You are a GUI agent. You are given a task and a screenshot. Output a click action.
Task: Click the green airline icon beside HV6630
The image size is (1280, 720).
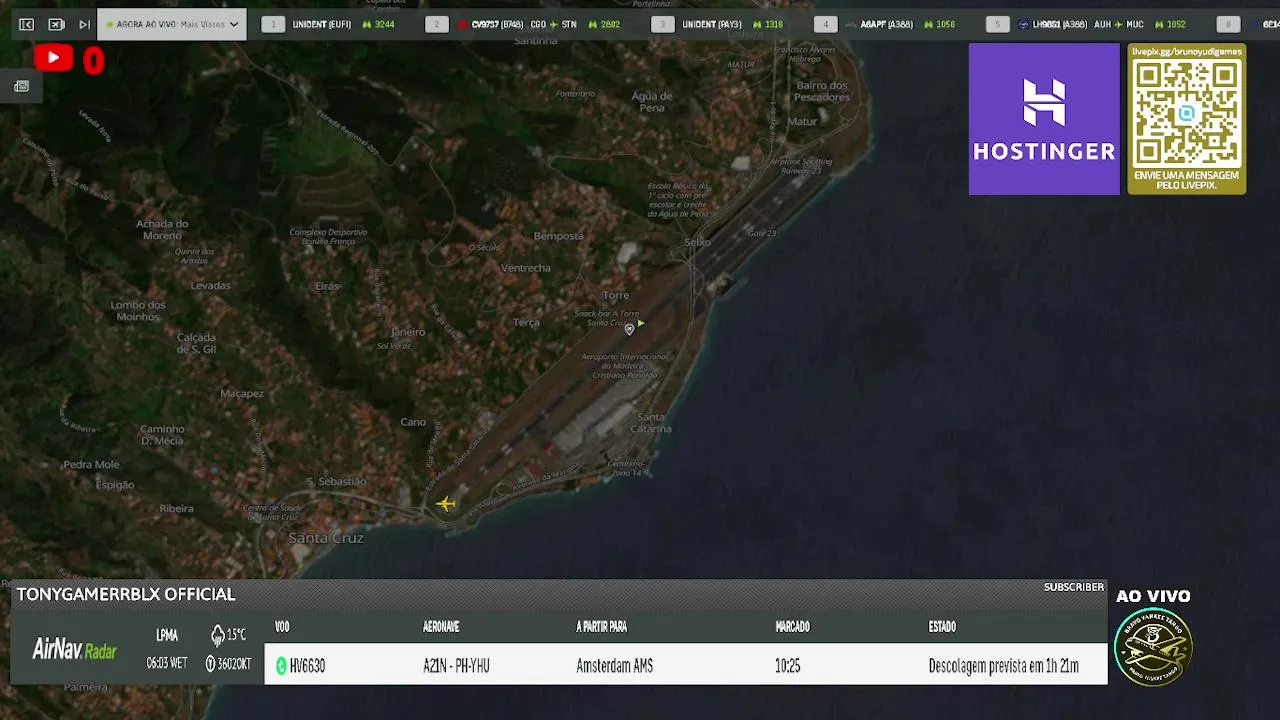click(281, 666)
